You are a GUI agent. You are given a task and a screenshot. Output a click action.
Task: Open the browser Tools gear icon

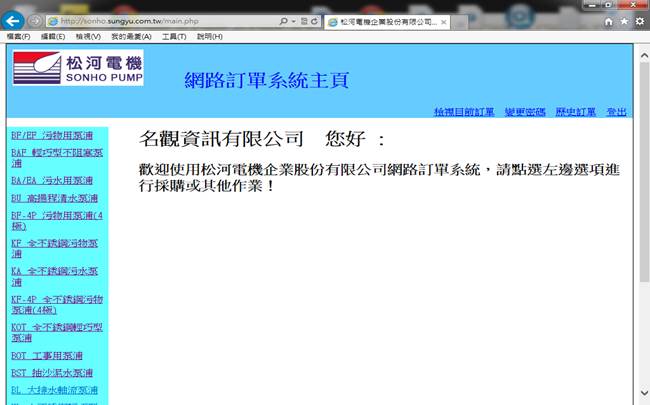pos(639,21)
